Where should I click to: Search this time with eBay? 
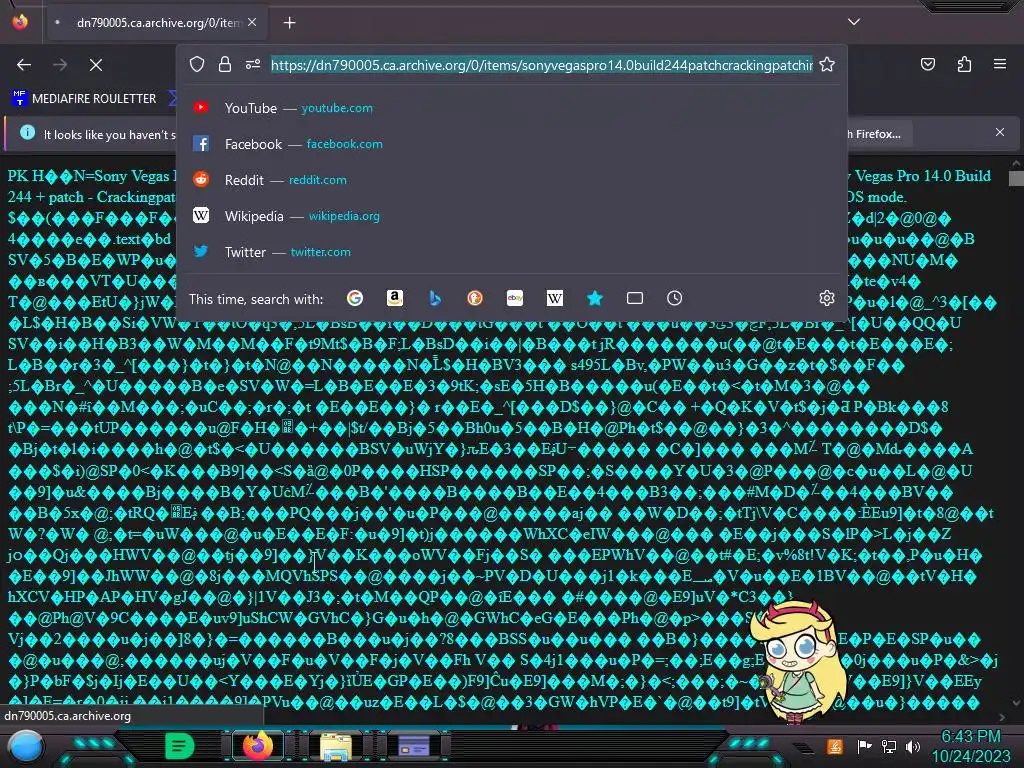click(x=515, y=298)
